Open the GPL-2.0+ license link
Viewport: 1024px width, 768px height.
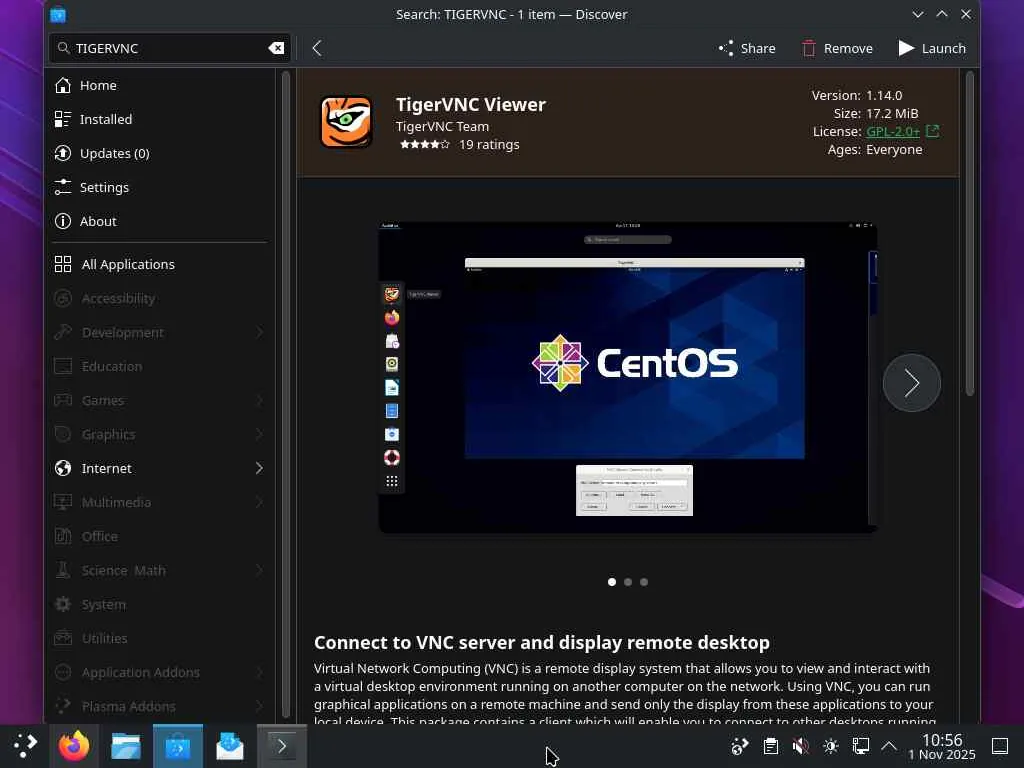pos(892,131)
